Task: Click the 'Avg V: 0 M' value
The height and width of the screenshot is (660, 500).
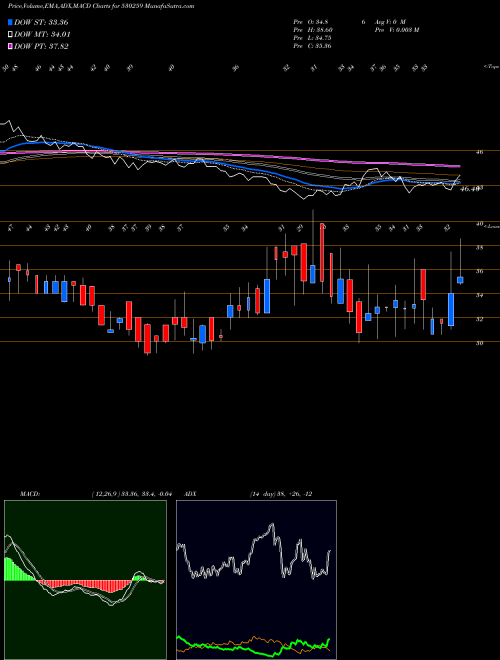Action: click(x=389, y=21)
